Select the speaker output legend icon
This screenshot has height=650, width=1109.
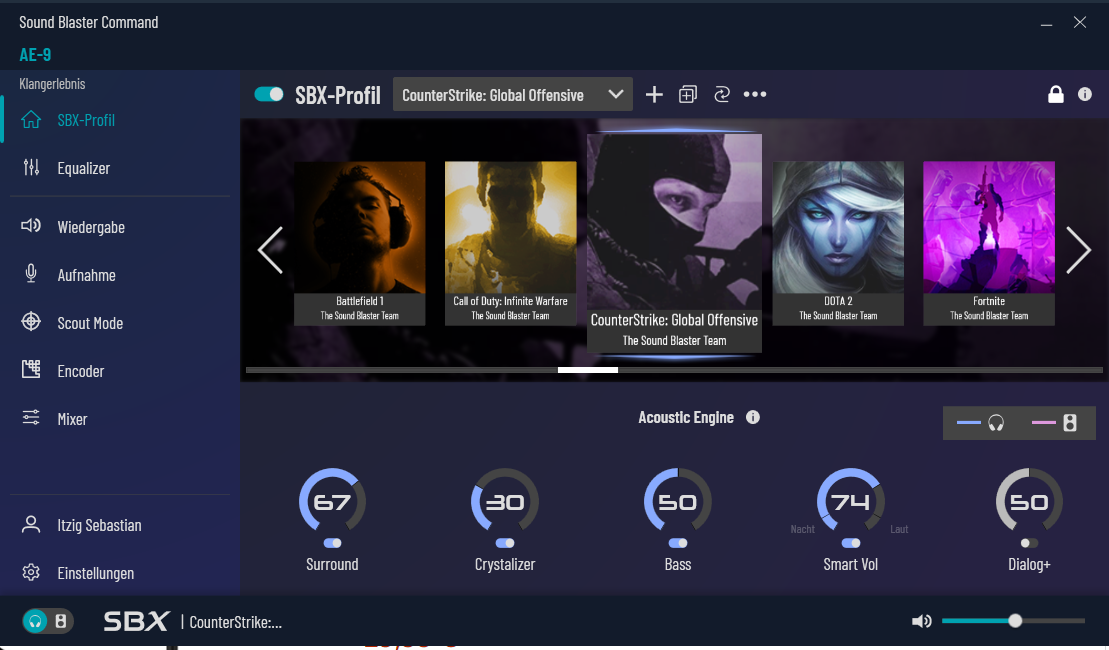click(x=1070, y=423)
